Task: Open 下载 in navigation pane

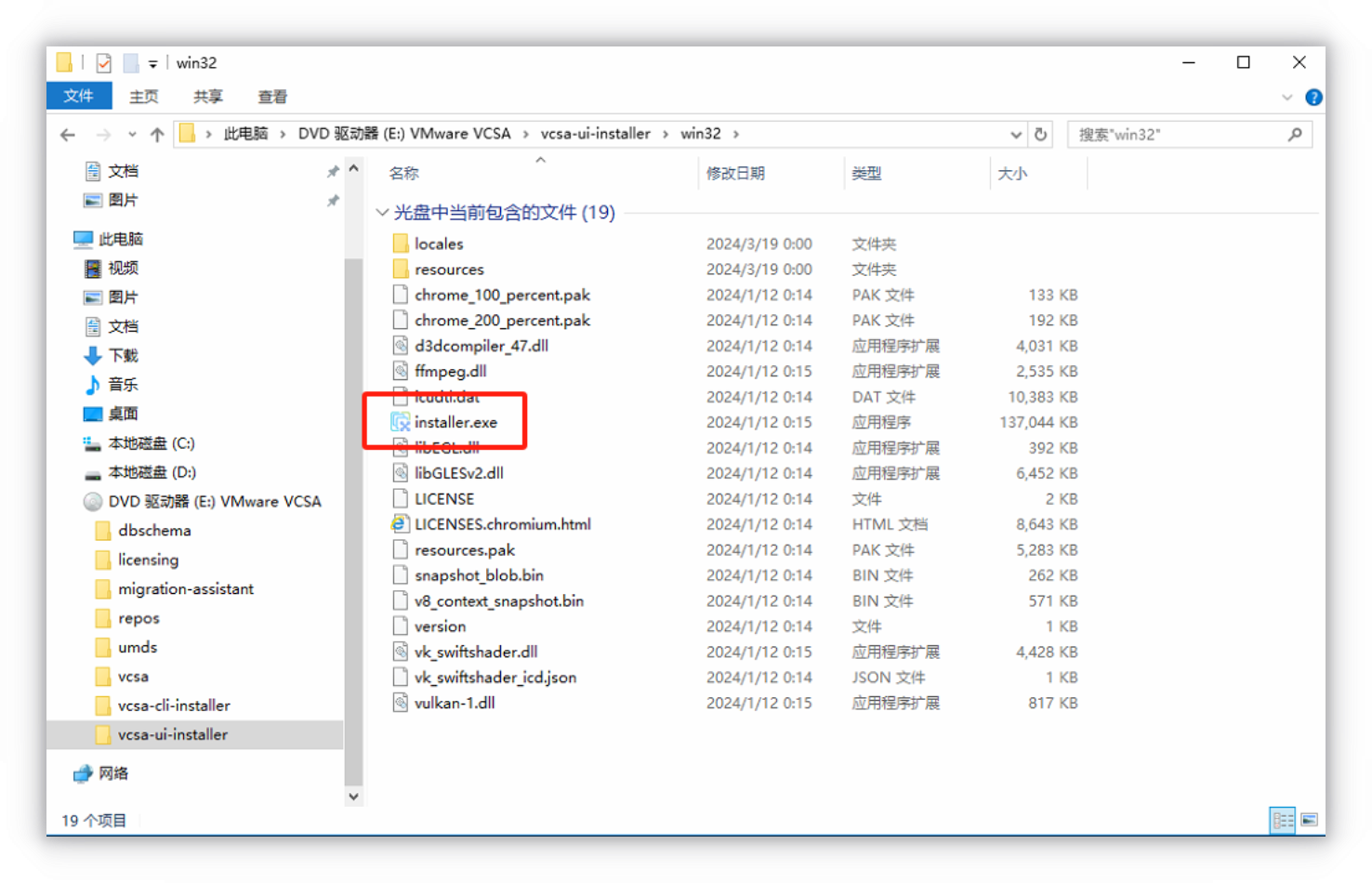Action: (123, 355)
